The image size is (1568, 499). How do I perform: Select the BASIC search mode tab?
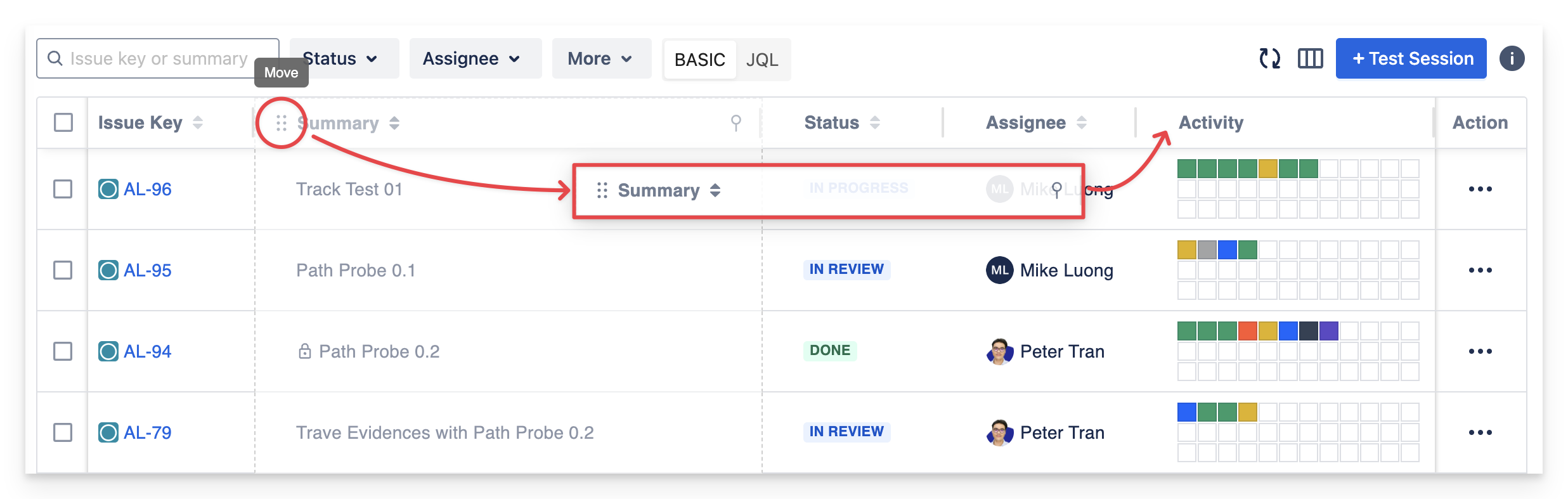(699, 60)
